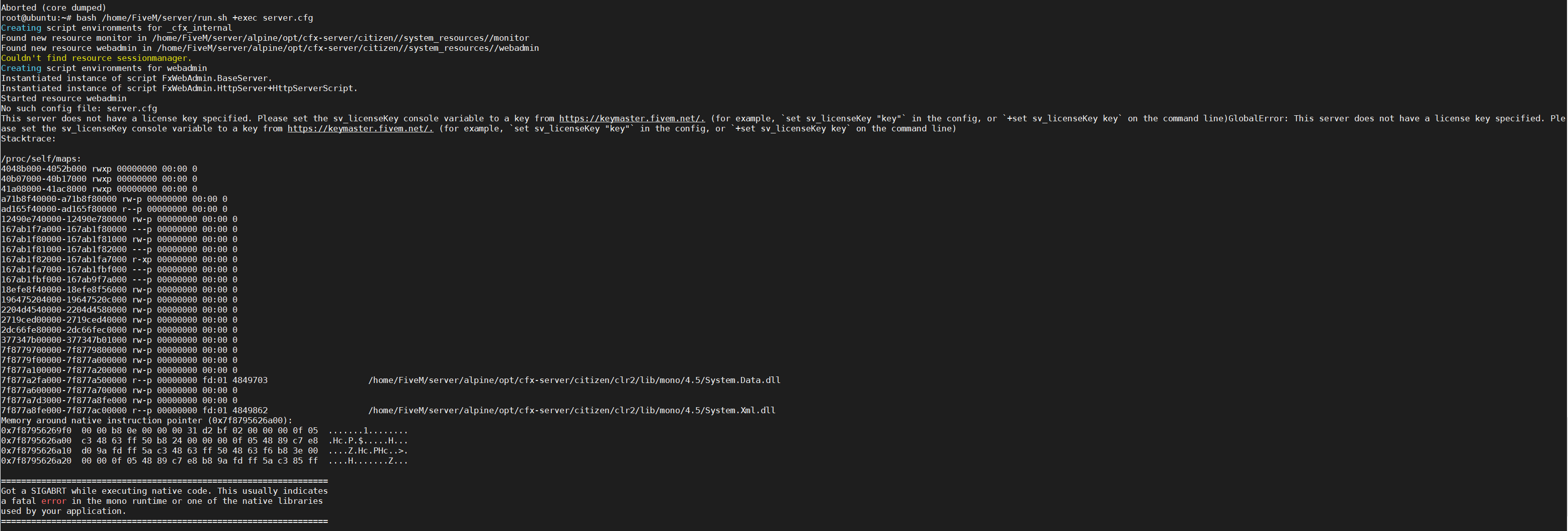
Task: Open the first keymaster.fivem.net link
Action: (x=631, y=119)
